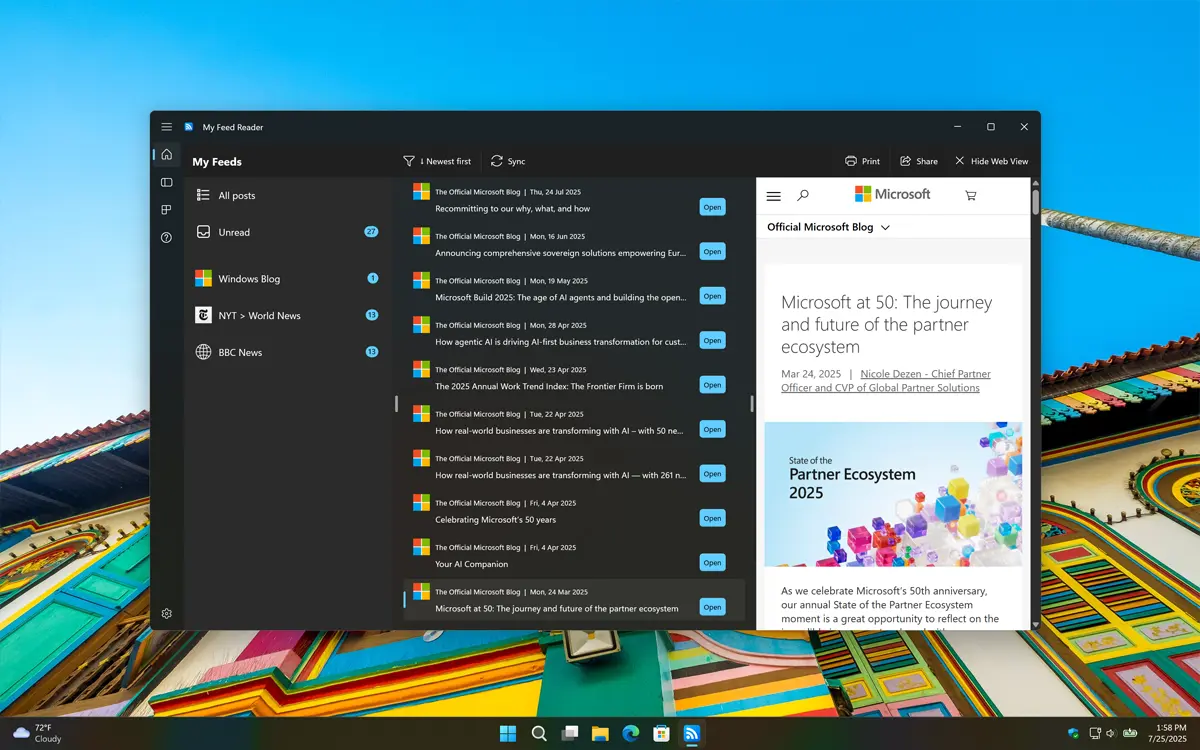Open the BBC News feed

pos(287,352)
